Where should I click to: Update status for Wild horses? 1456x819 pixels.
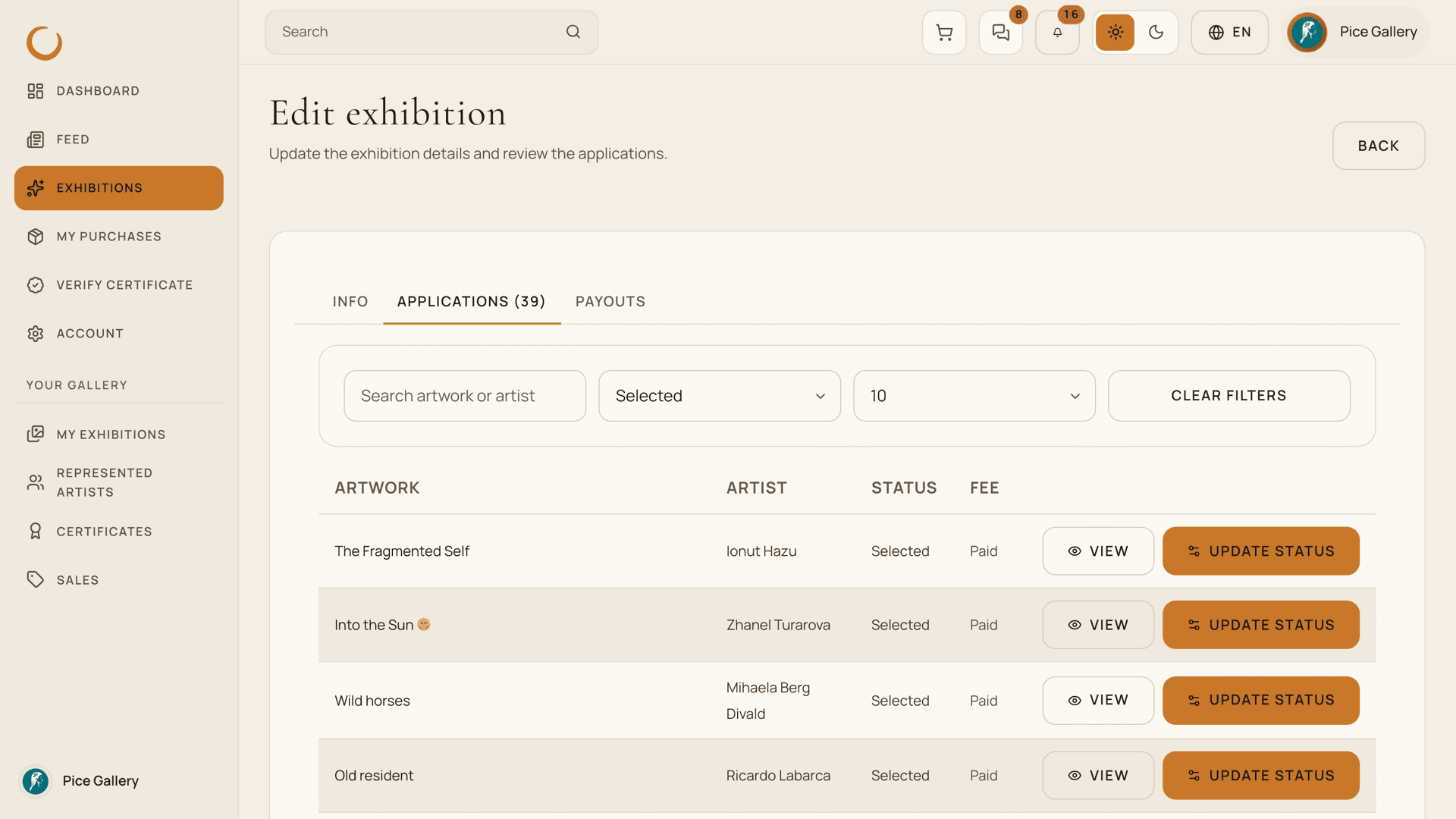point(1260,700)
